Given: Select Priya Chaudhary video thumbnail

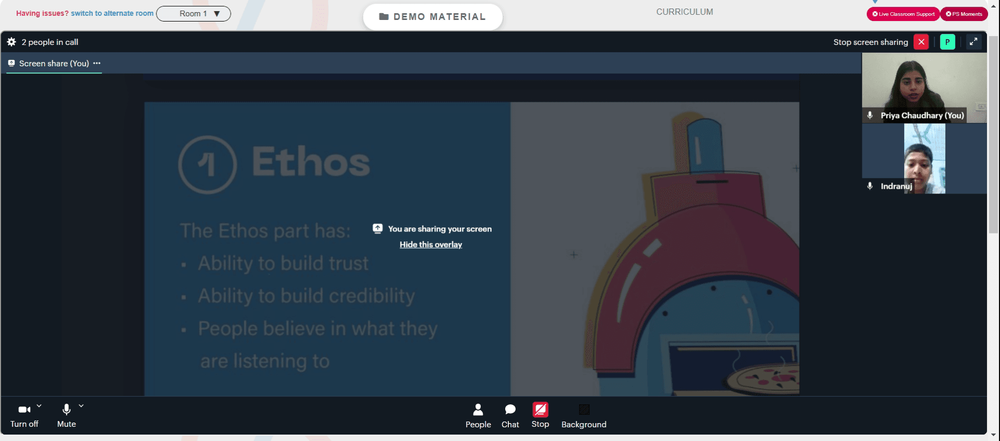Looking at the screenshot, I should click(x=924, y=87).
